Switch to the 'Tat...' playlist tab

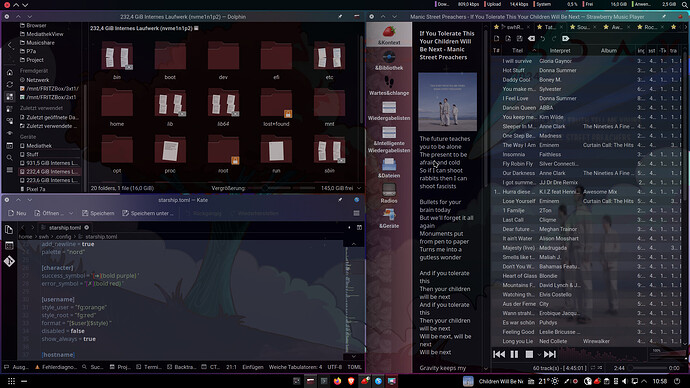[550, 27]
